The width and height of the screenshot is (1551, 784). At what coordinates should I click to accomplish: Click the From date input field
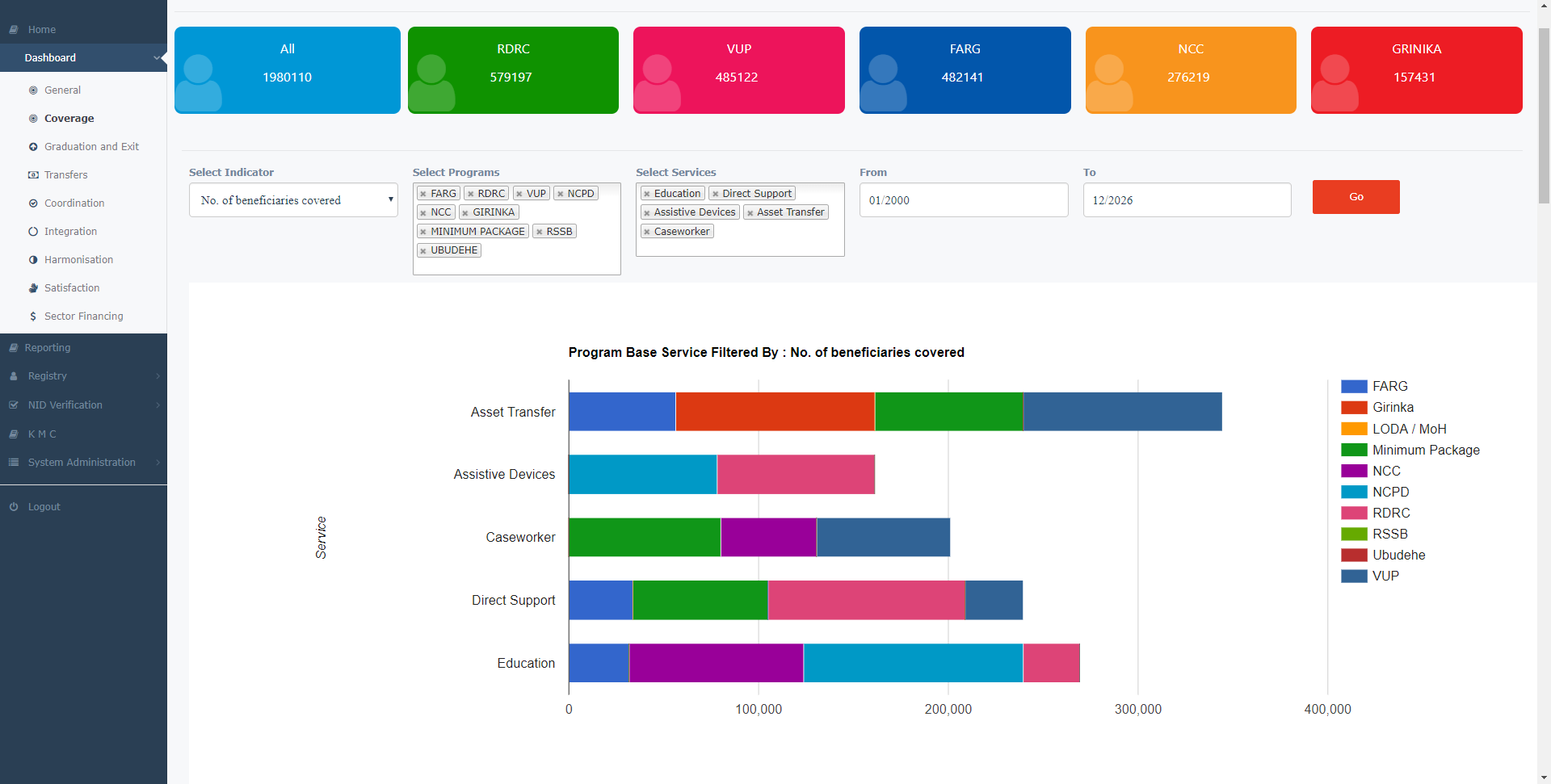coord(963,200)
